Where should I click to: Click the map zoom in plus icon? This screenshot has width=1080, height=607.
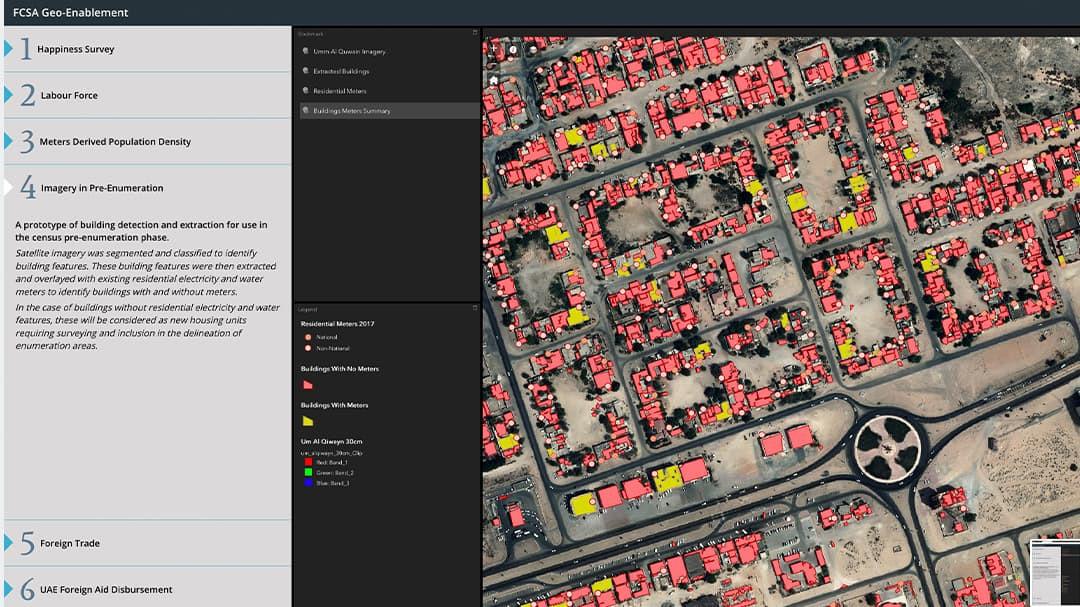click(x=494, y=50)
